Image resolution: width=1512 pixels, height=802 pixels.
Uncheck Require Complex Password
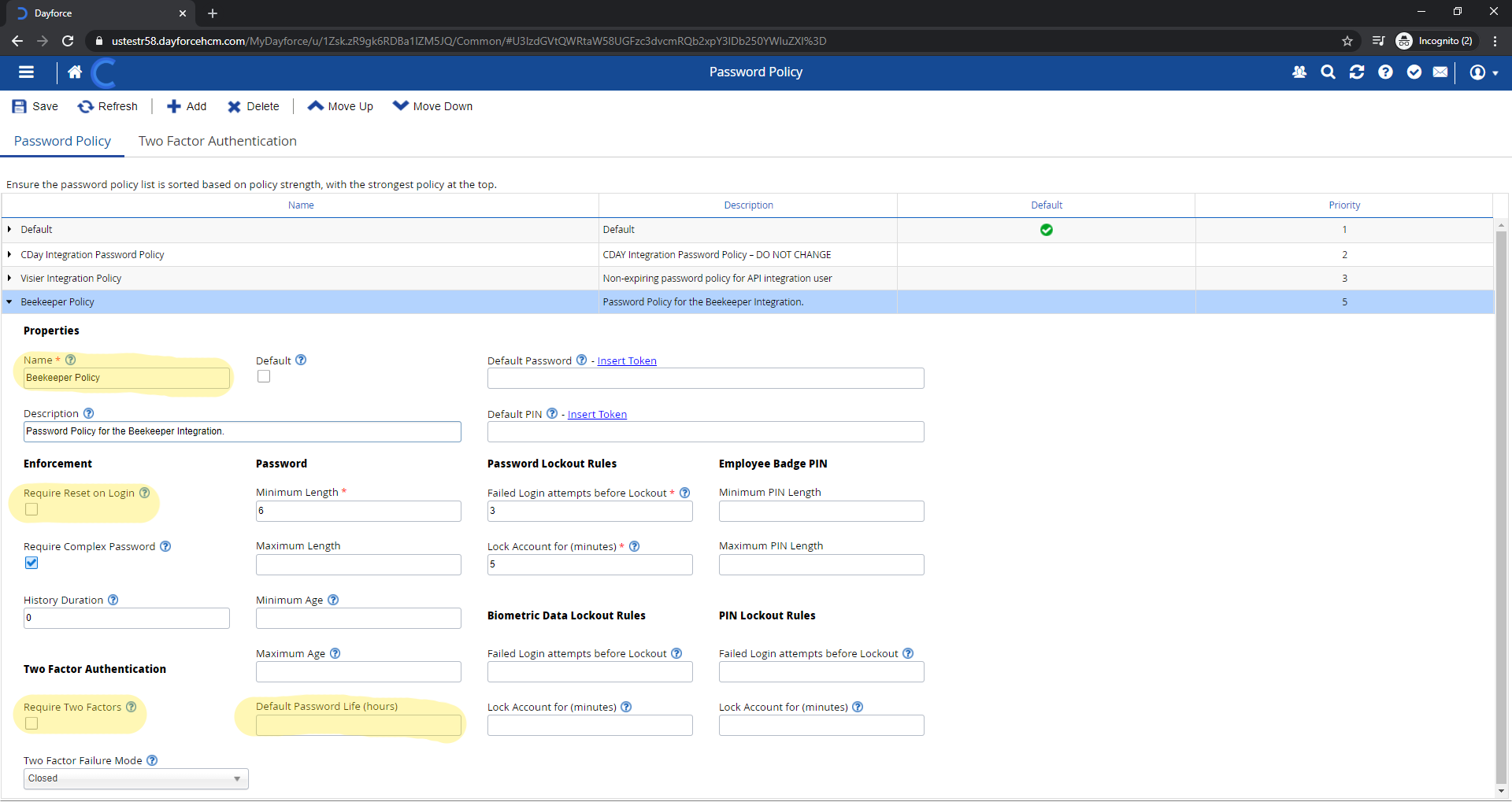click(31, 563)
